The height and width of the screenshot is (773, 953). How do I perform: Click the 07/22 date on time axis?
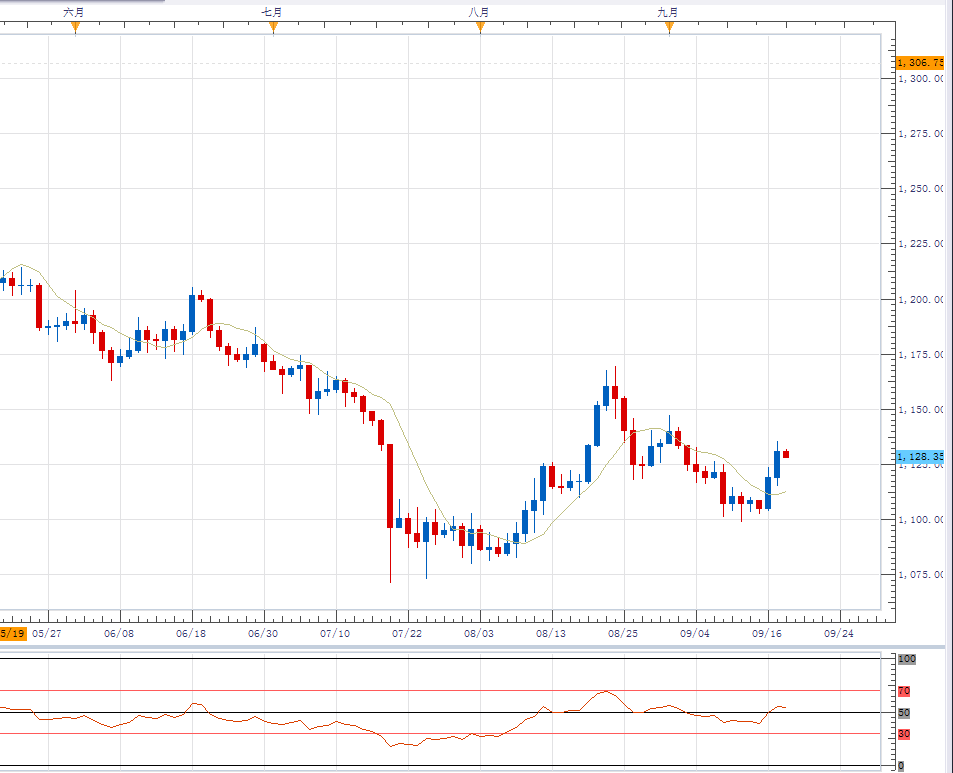pyautogui.click(x=407, y=633)
